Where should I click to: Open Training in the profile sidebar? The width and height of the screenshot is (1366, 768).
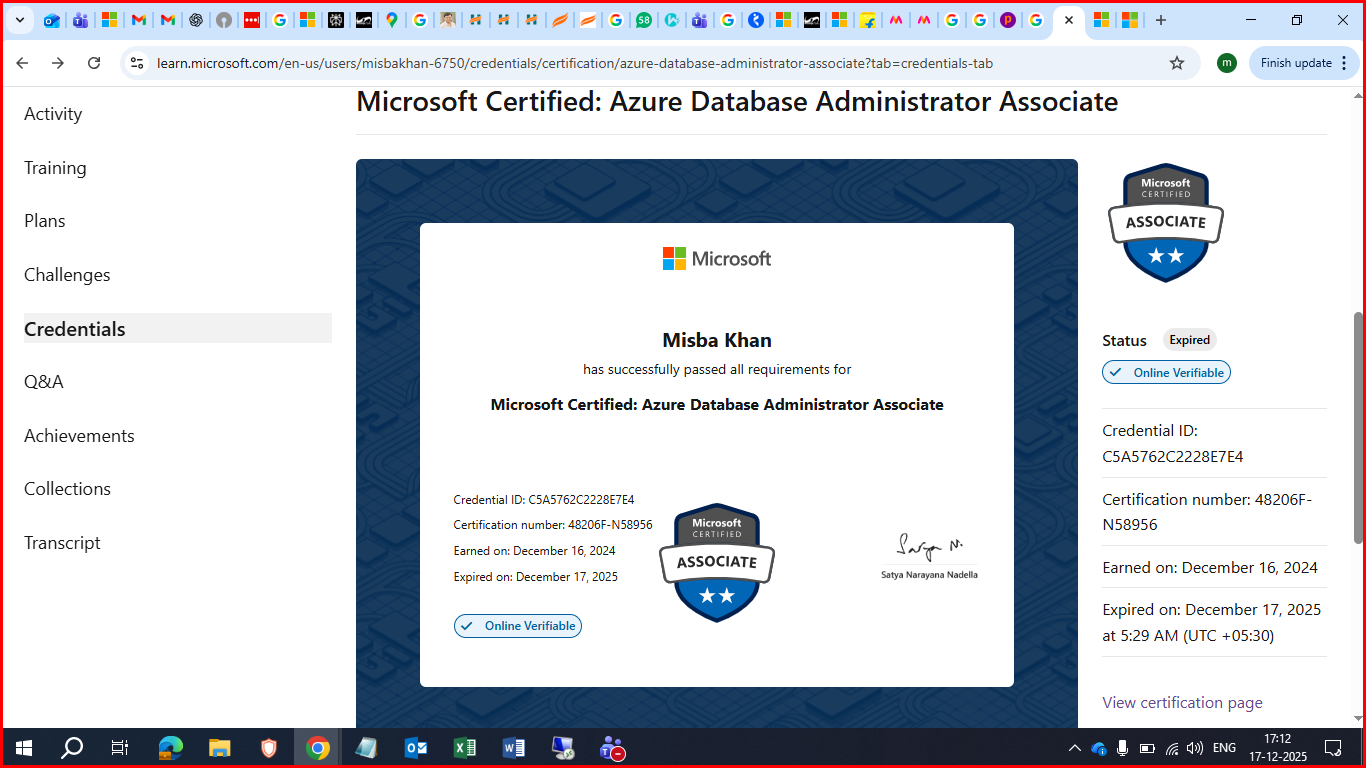coord(55,168)
